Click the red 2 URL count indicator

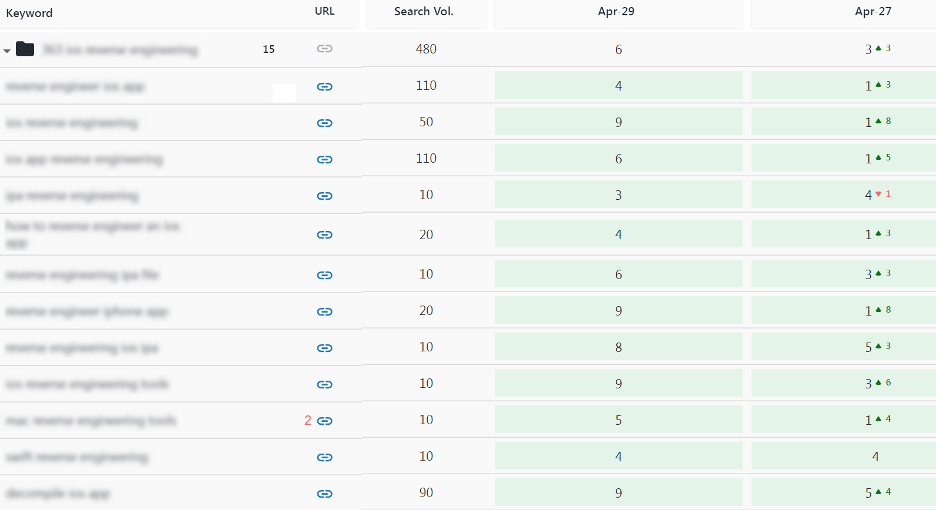[x=307, y=420]
